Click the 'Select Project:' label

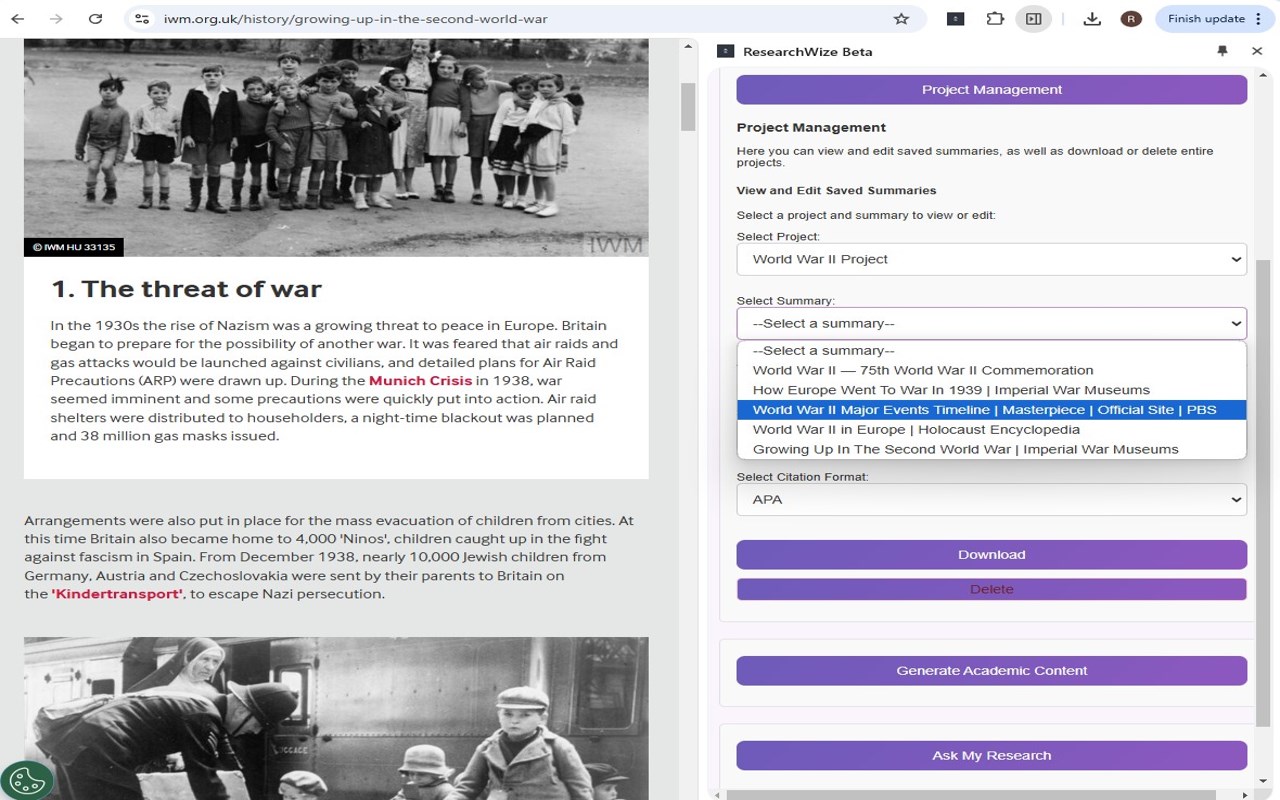(778, 237)
